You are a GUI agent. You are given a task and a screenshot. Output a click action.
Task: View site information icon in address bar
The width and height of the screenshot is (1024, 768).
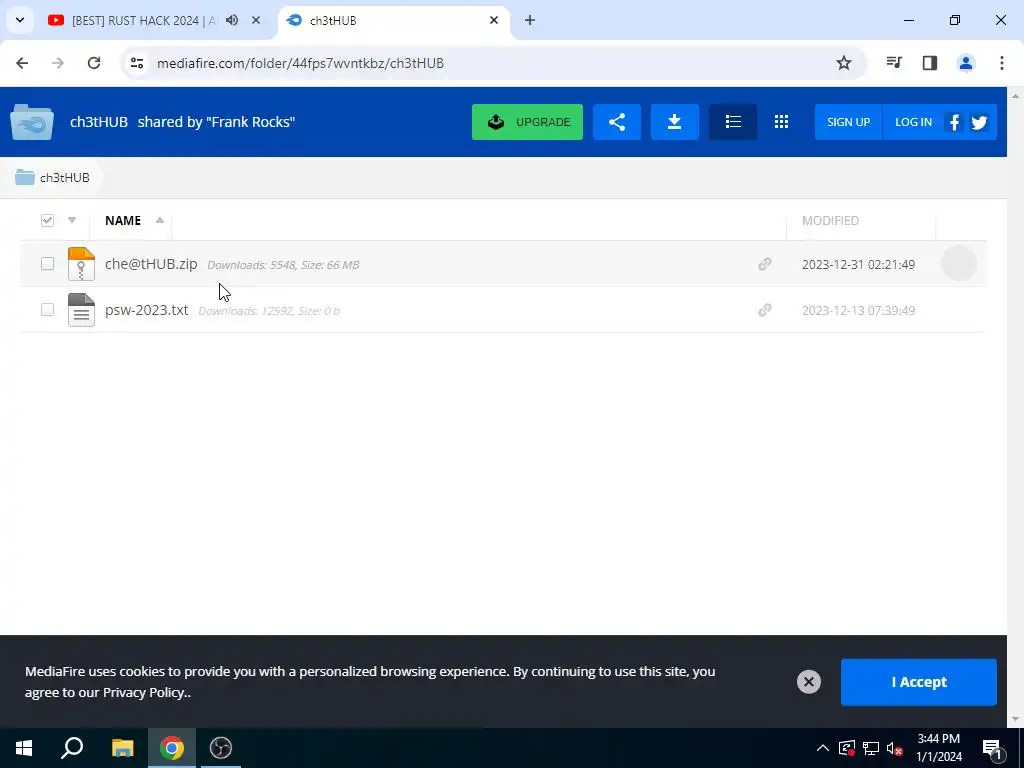(x=137, y=63)
